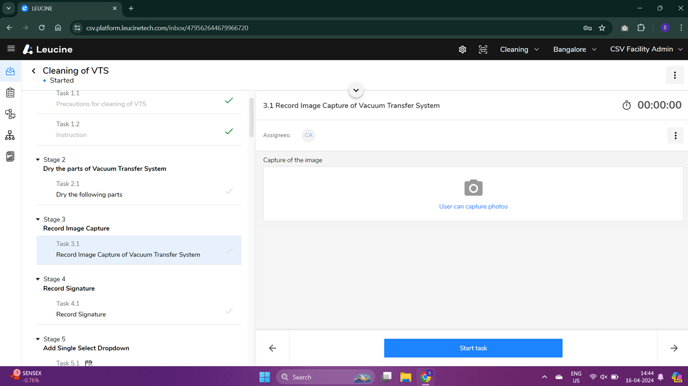Click Chrome icon in taskbar
Screen dimensions: 688x386
pyautogui.click(x=426, y=377)
